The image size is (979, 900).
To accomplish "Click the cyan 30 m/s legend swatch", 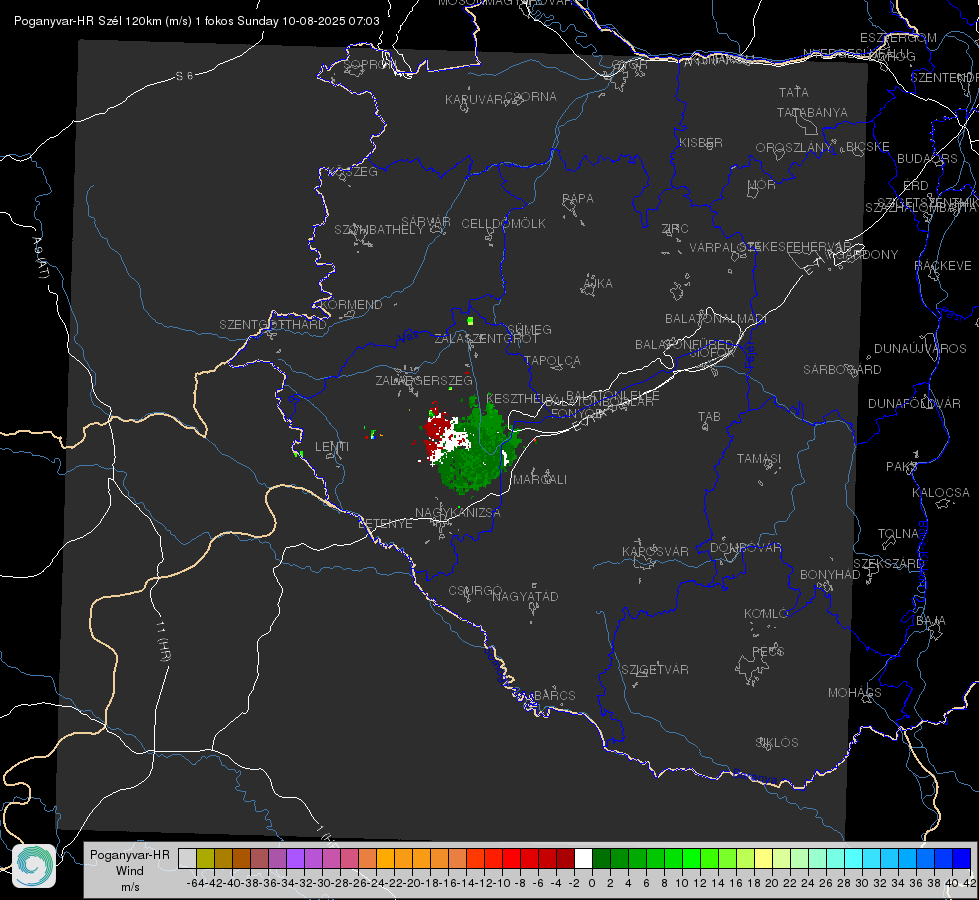I will [872, 859].
